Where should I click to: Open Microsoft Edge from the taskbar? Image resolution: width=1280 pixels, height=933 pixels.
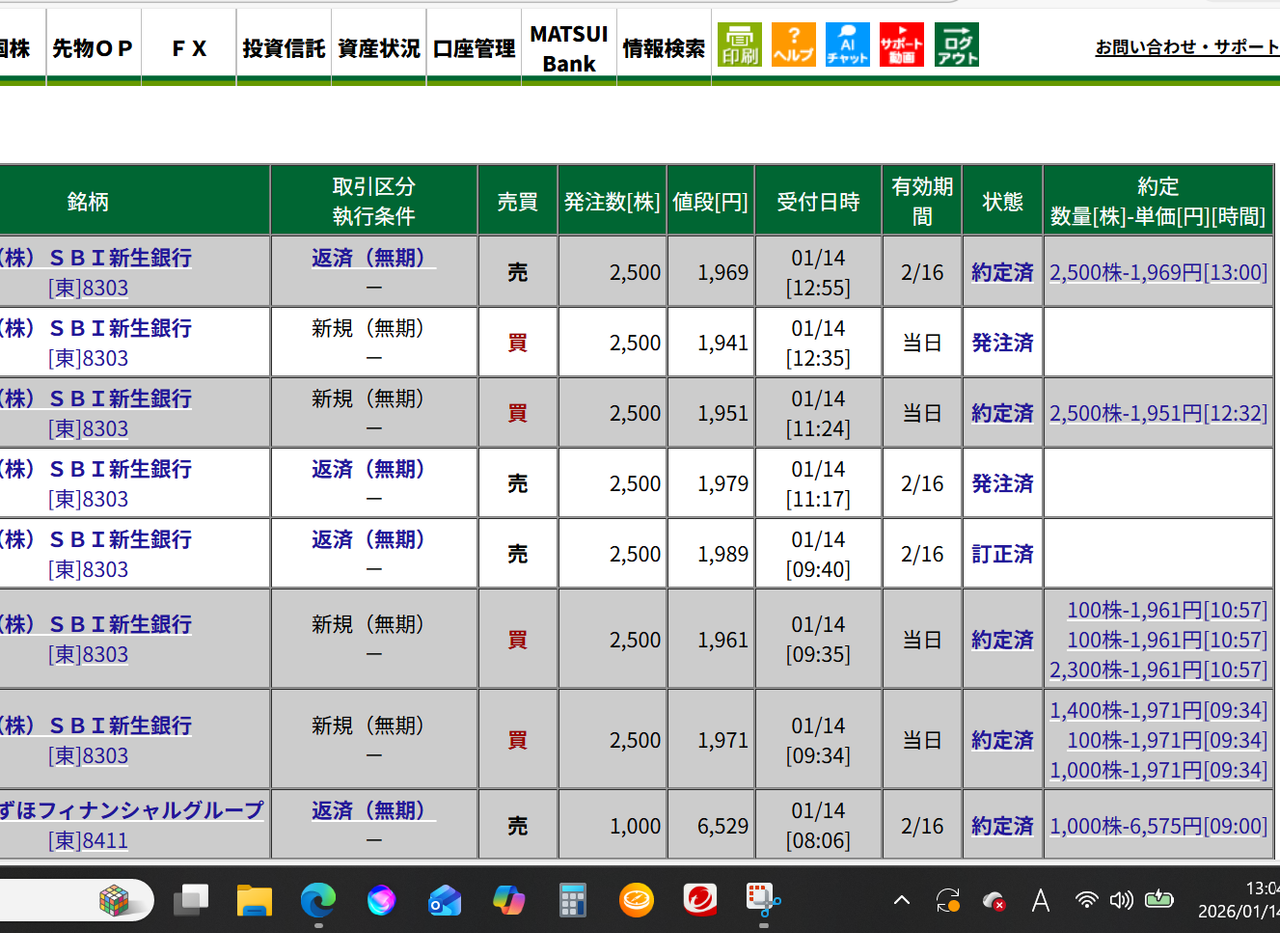coord(318,901)
